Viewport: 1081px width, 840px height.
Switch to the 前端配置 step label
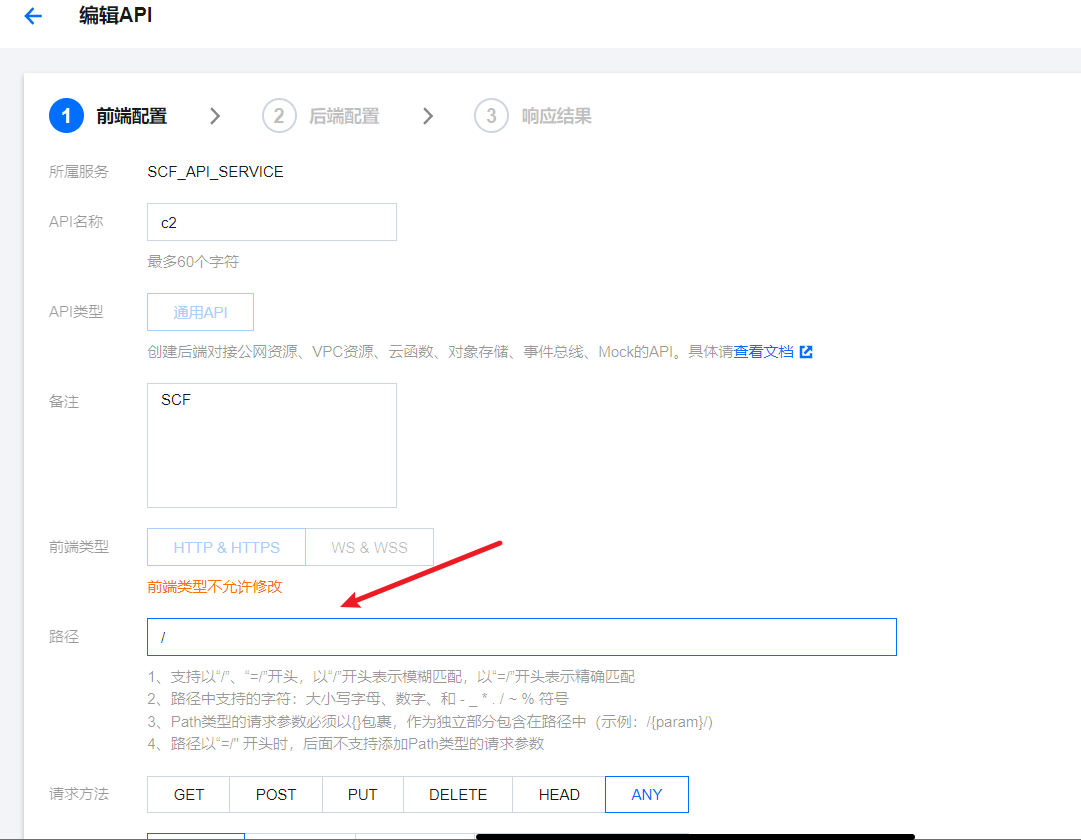pyautogui.click(x=131, y=116)
